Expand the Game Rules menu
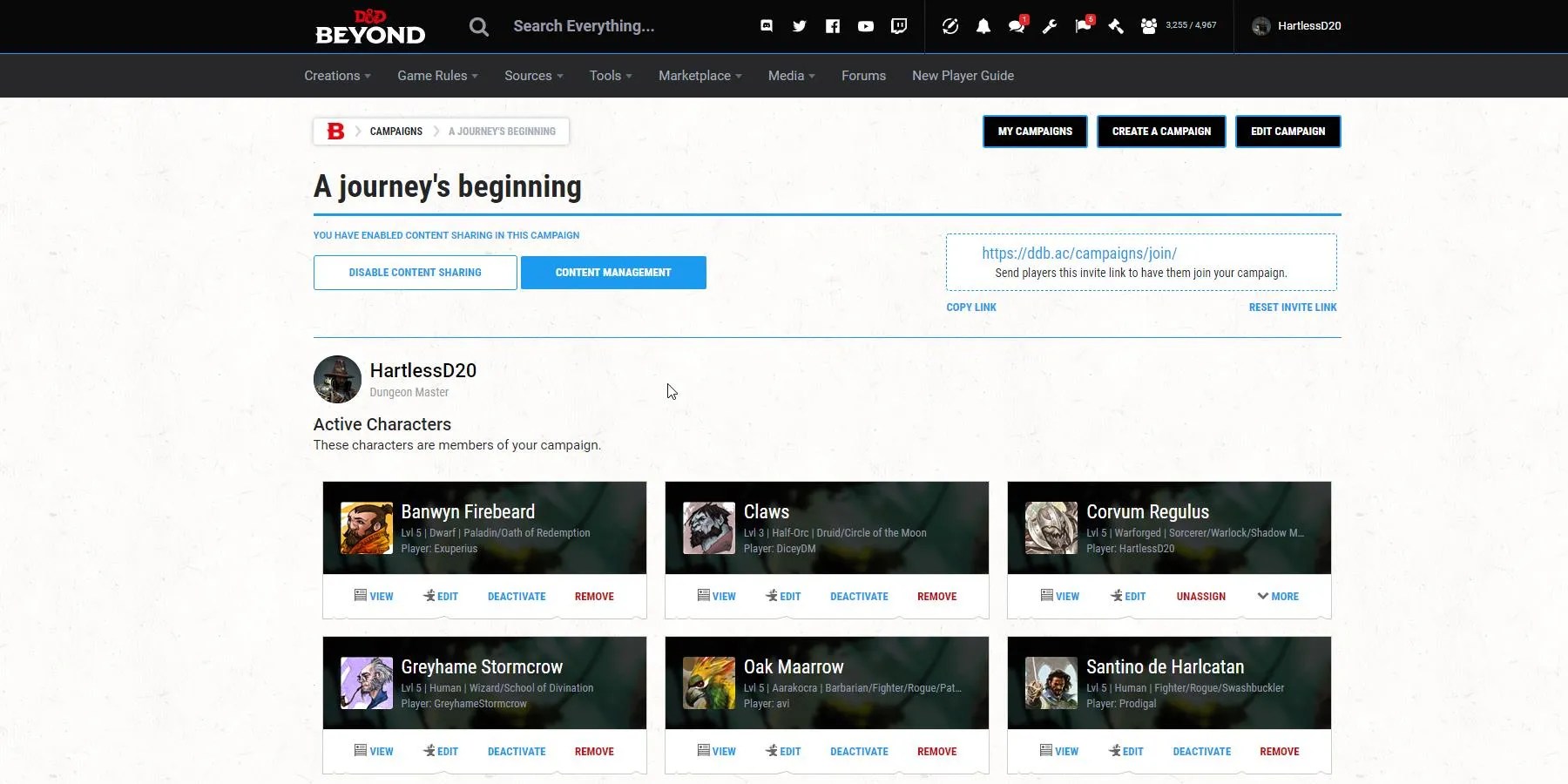 [437, 76]
